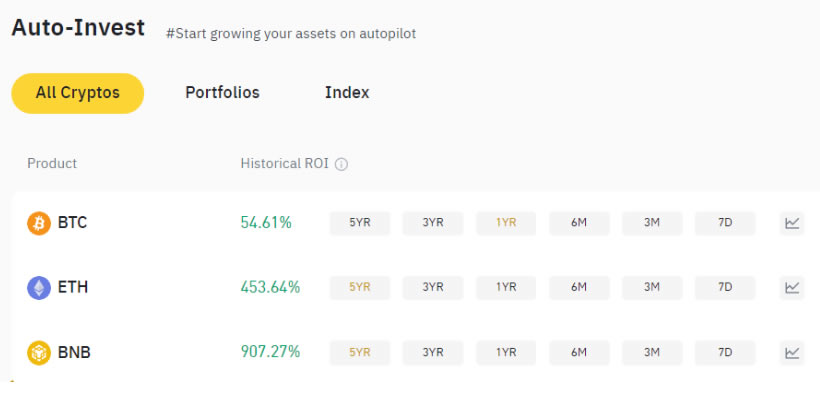
Task: Open the ETH row chart icon
Action: click(792, 288)
